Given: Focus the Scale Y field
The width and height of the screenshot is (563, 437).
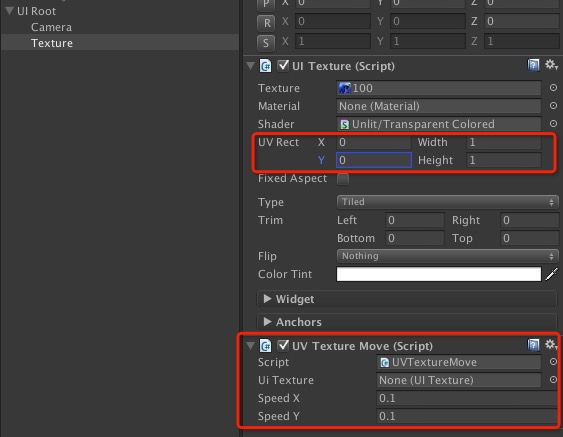Looking at the screenshot, I should [x=428, y=41].
